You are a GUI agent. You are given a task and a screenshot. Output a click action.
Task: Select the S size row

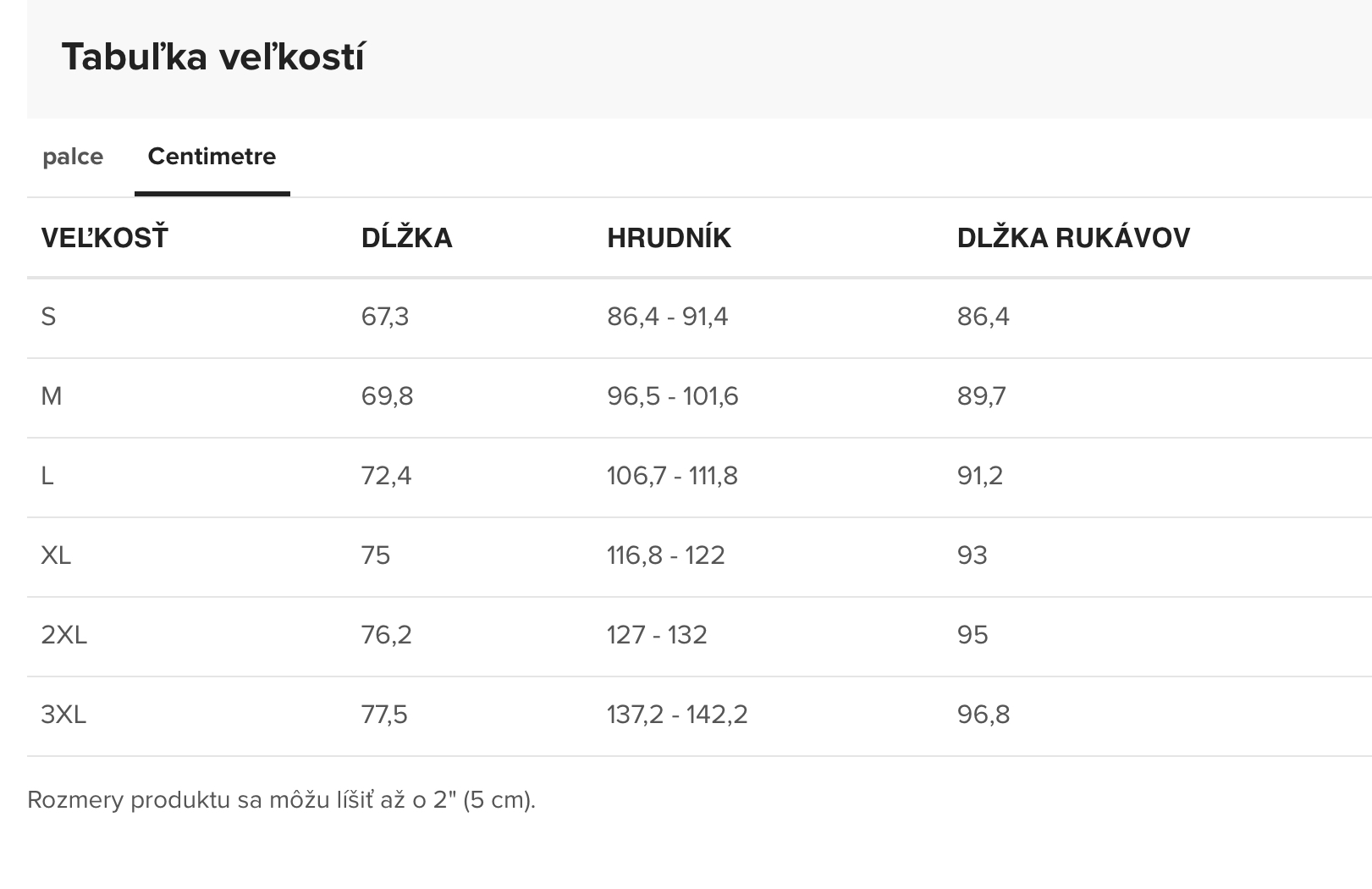pyautogui.click(x=699, y=317)
